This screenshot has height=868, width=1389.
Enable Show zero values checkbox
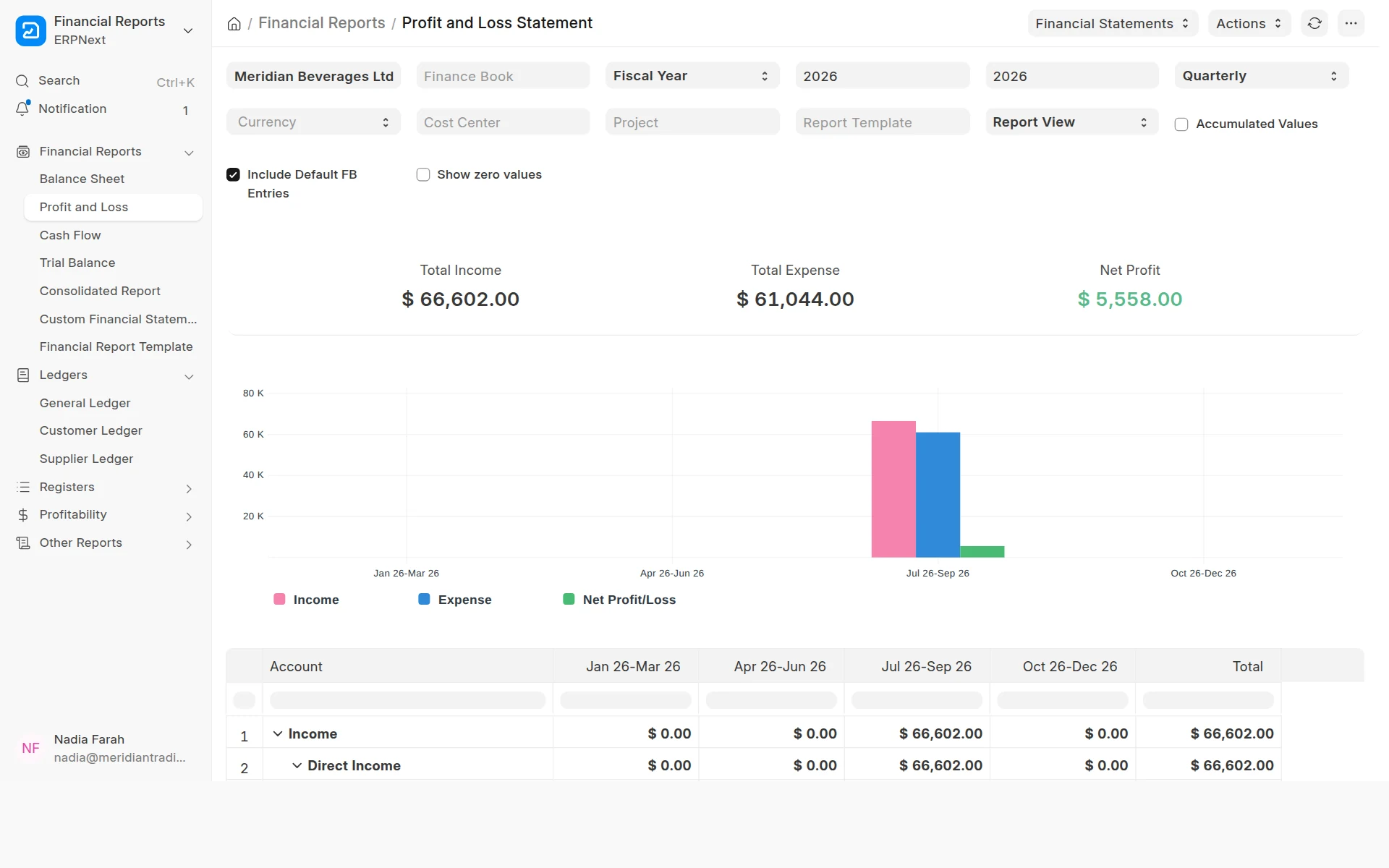[423, 175]
